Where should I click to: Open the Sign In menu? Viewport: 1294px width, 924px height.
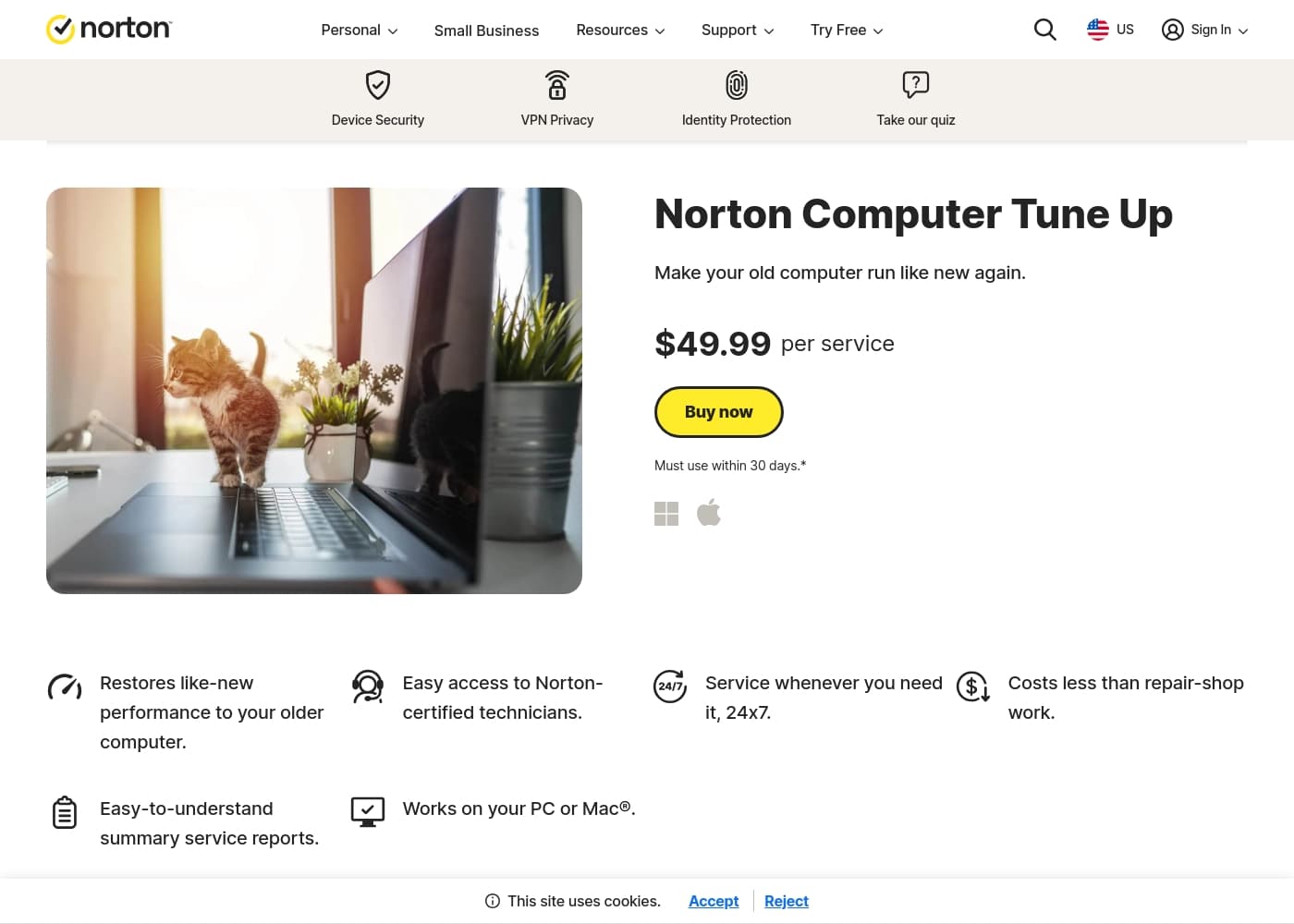click(x=1204, y=29)
